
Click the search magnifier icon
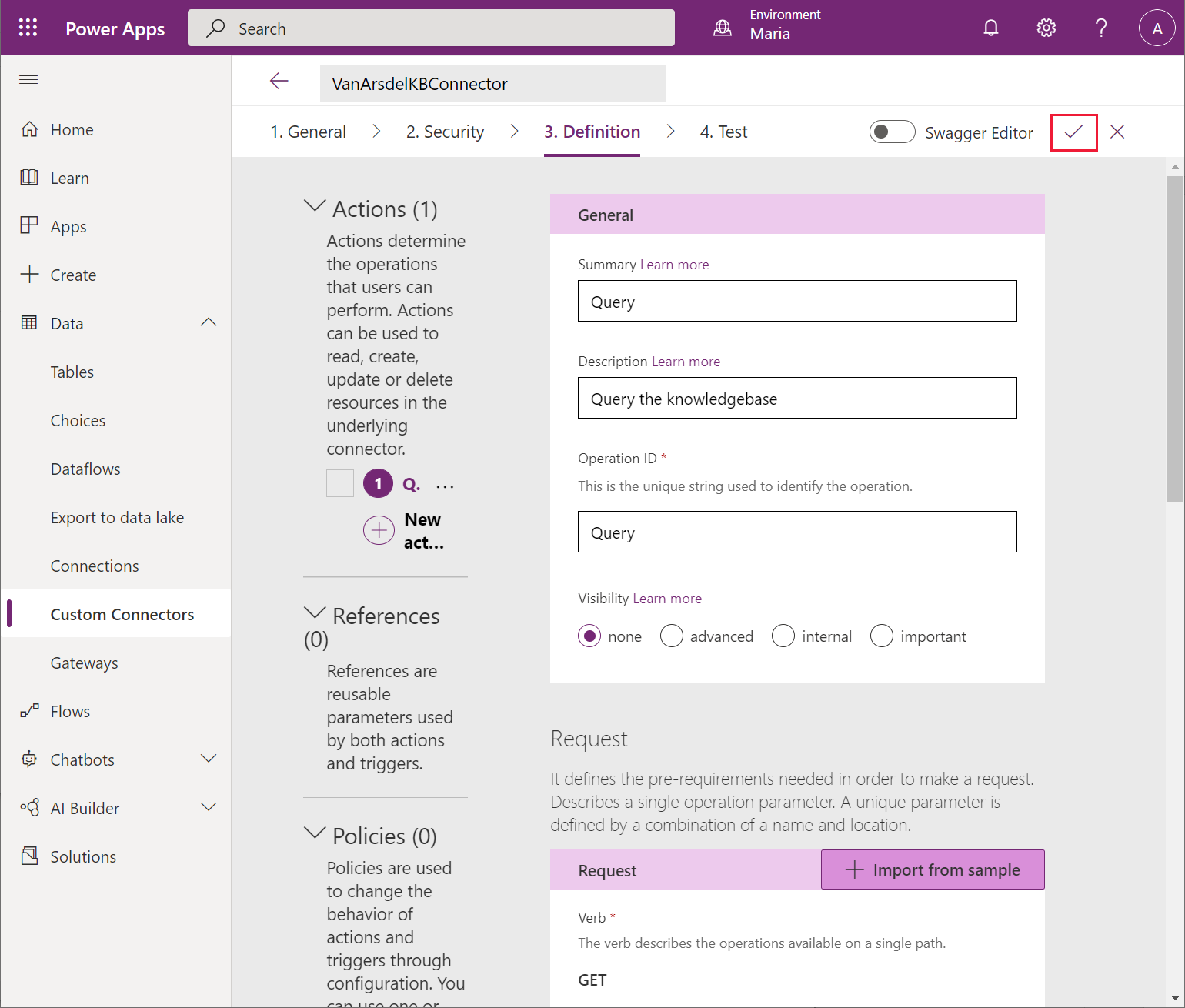click(x=216, y=28)
